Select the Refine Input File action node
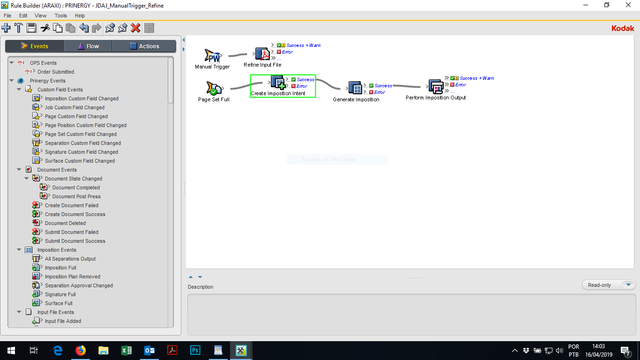 [262, 57]
